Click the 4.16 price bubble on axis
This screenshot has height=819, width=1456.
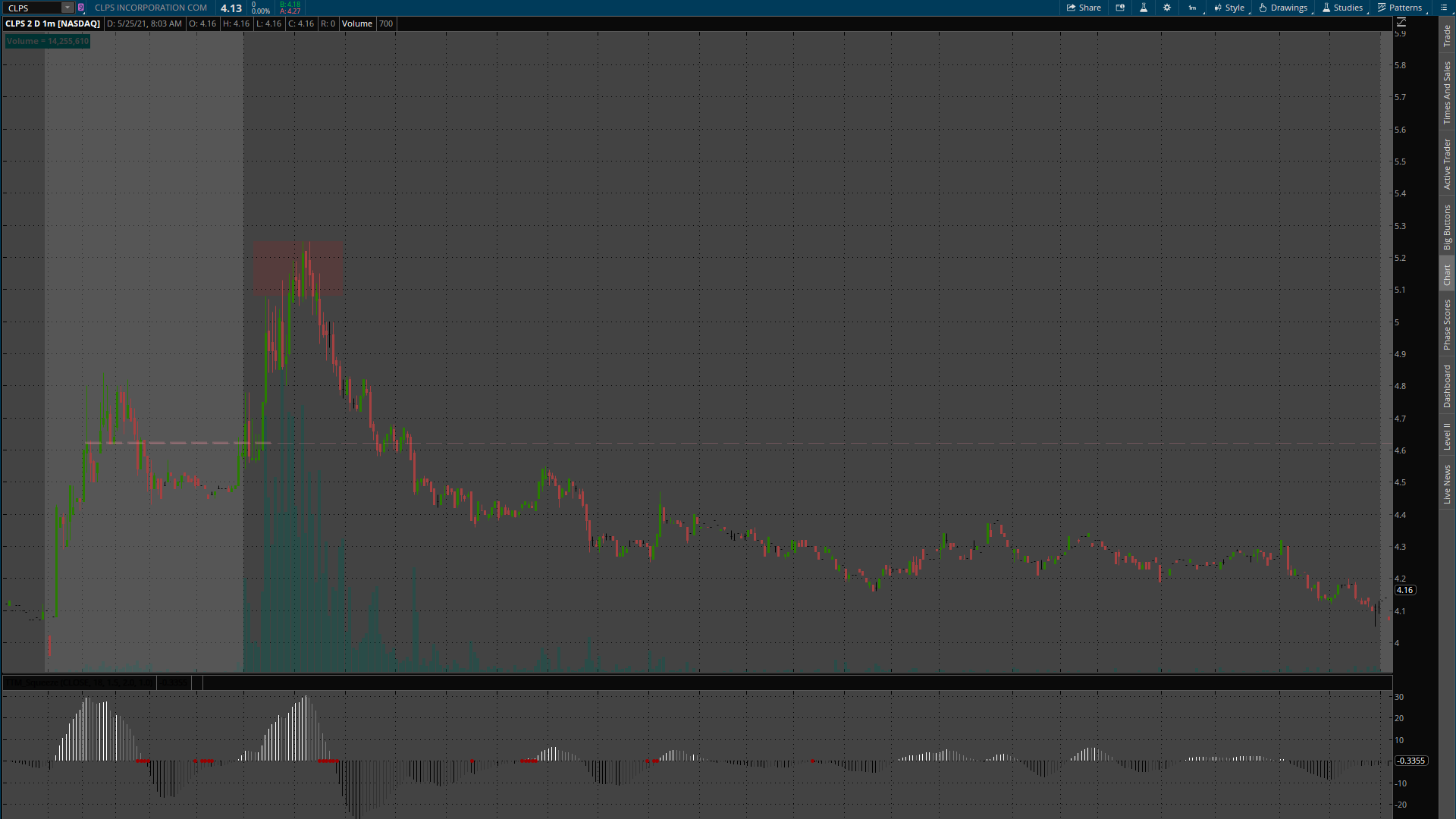coord(1404,590)
